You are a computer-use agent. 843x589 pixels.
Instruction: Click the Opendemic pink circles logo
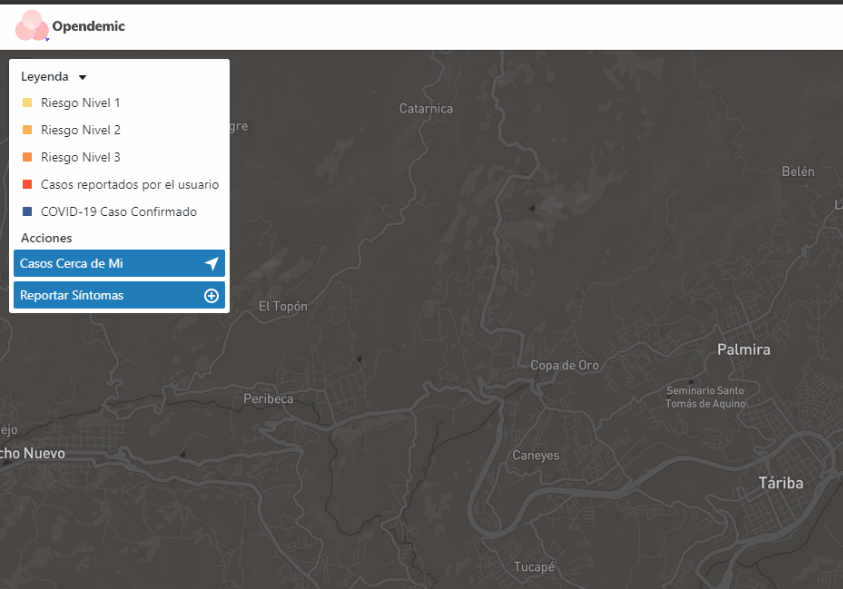pos(31,26)
